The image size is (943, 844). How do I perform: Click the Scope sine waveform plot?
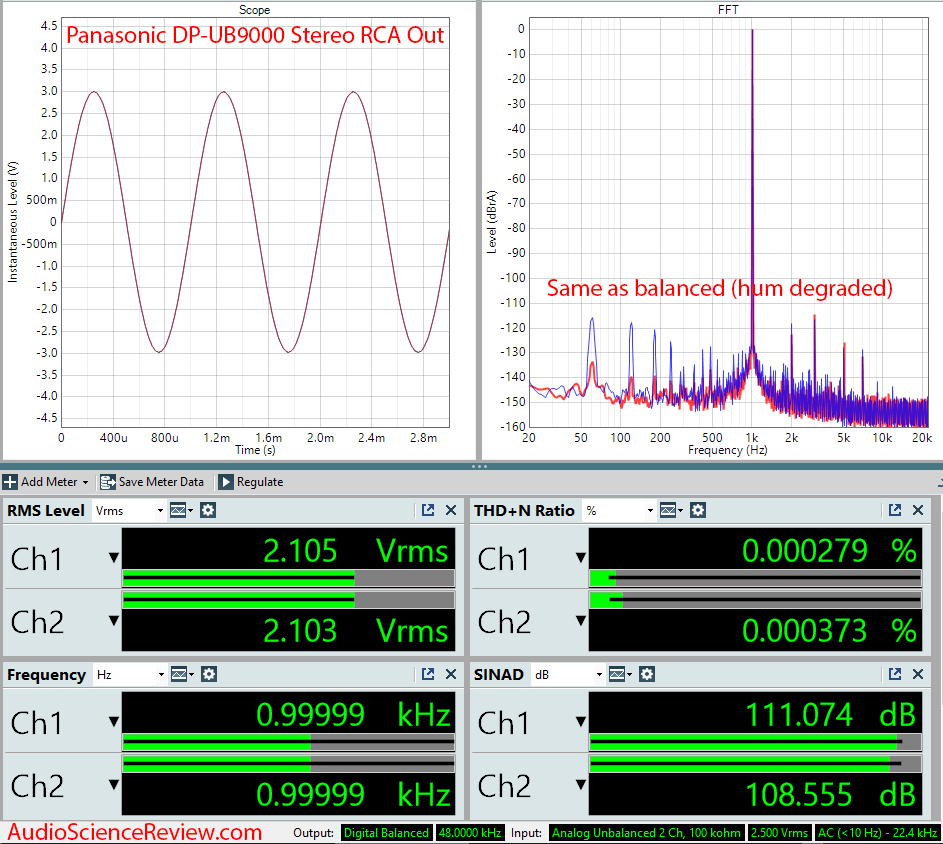tap(256, 222)
